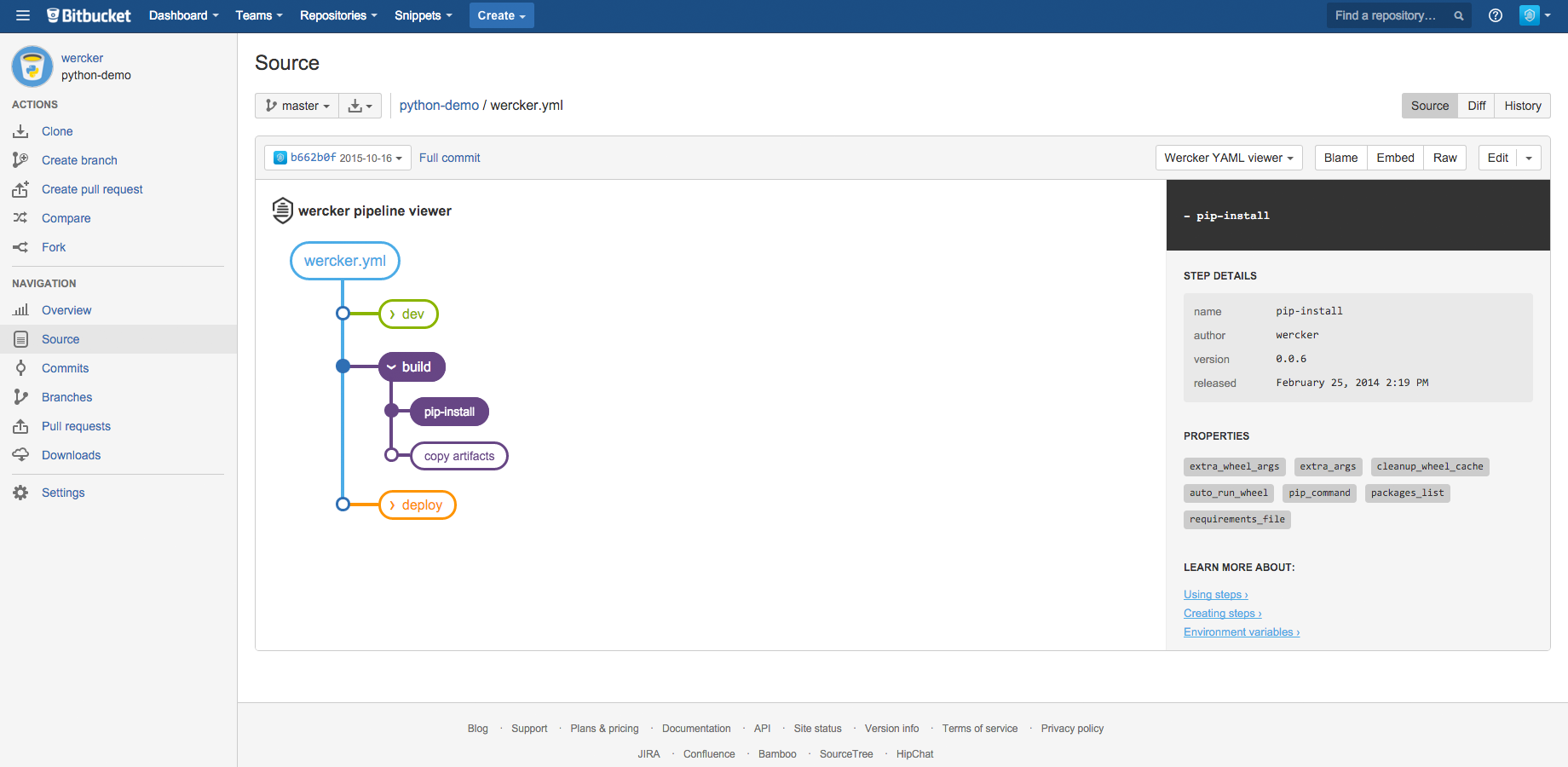This screenshot has height=767, width=1568.
Task: Open the Terms of service footer link
Action: (x=980, y=729)
